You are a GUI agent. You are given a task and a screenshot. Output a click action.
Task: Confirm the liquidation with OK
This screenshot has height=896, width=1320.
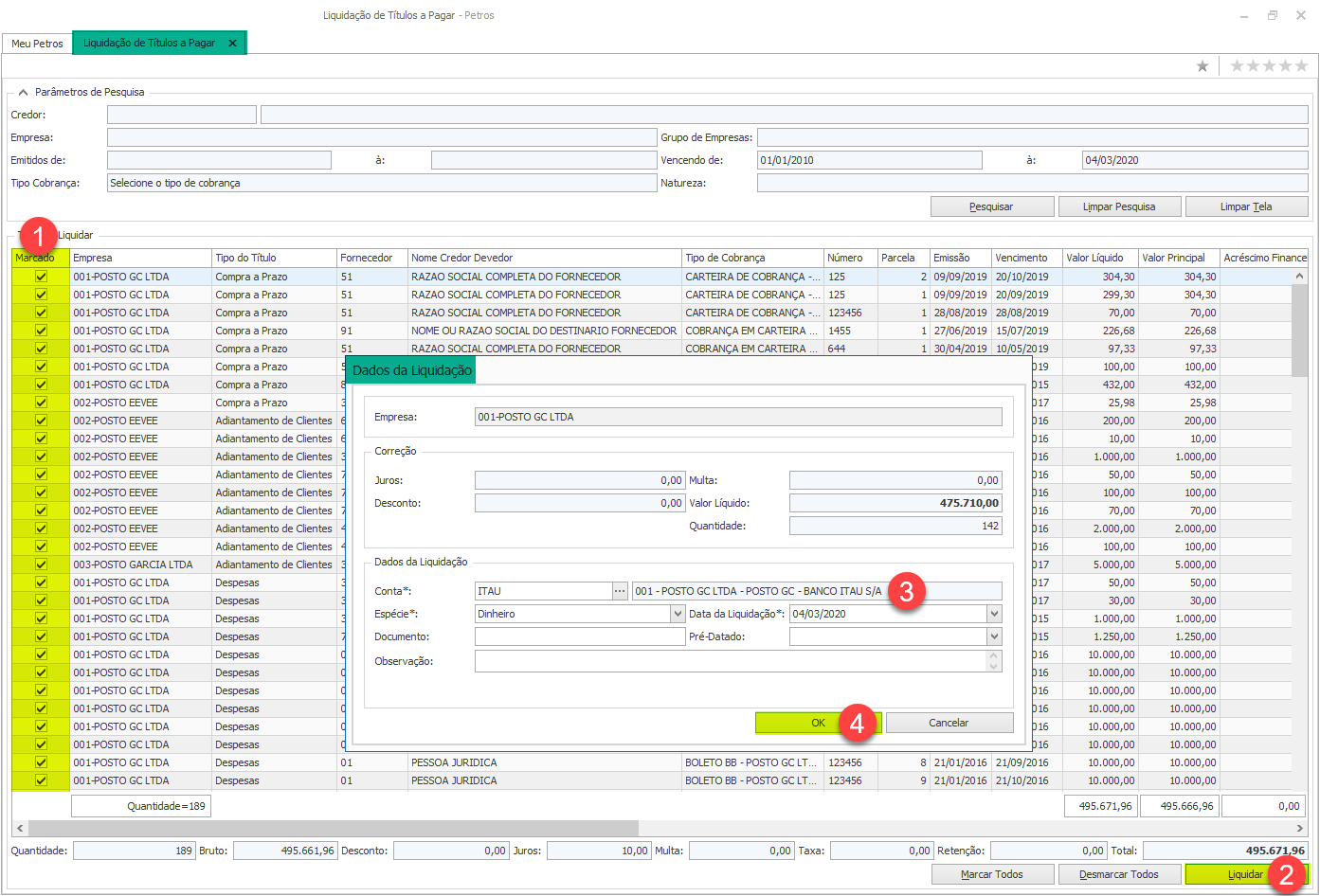click(x=819, y=723)
